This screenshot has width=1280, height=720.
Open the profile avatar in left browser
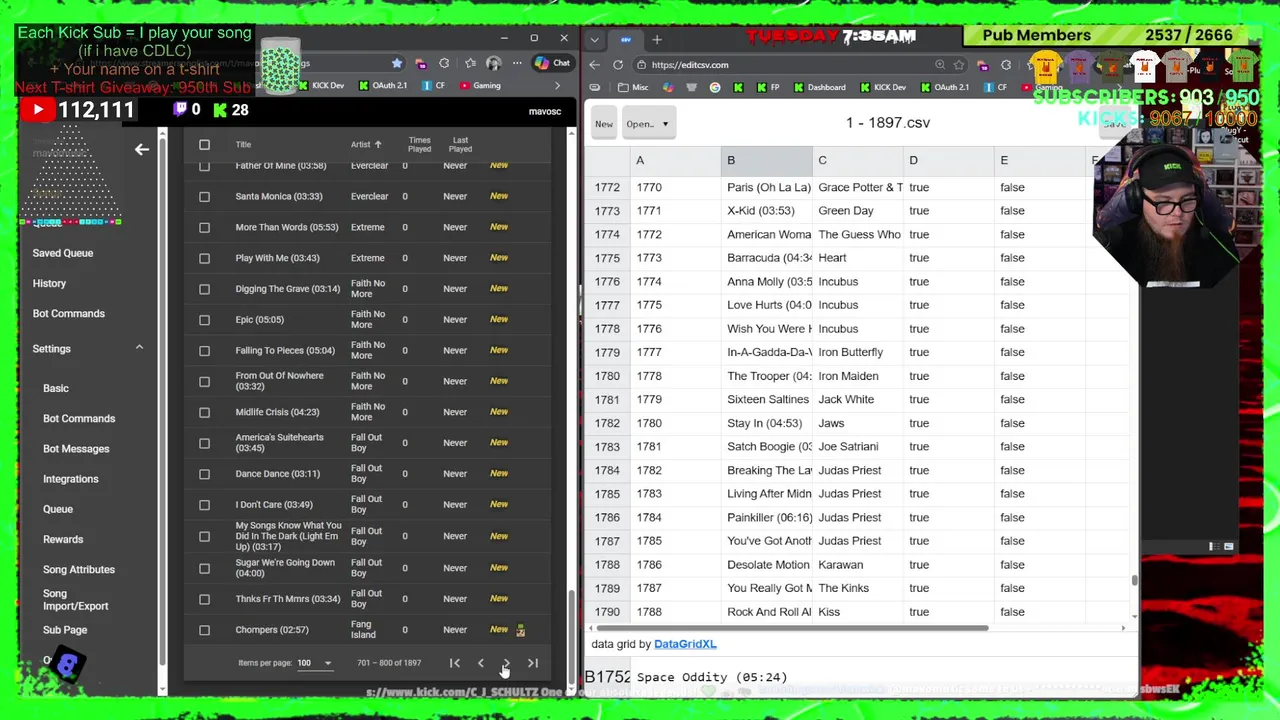pos(493,64)
